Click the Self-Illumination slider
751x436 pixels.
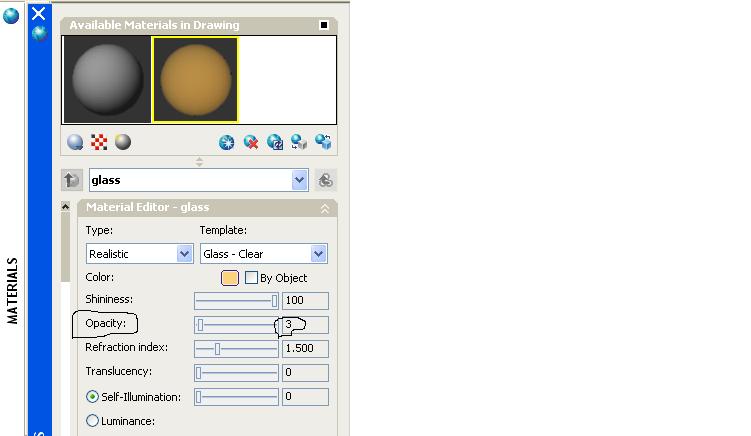pyautogui.click(x=236, y=397)
